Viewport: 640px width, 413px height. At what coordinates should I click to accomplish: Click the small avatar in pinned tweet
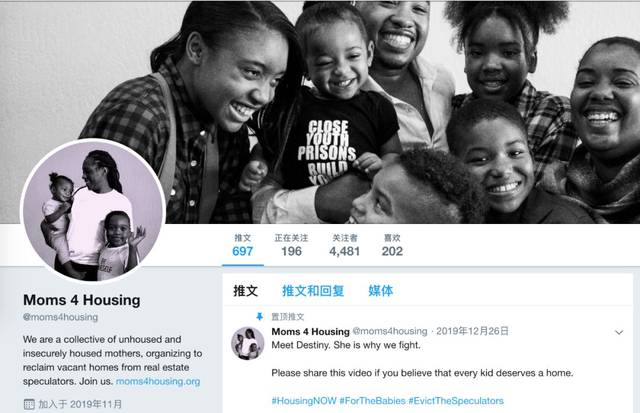[248, 343]
